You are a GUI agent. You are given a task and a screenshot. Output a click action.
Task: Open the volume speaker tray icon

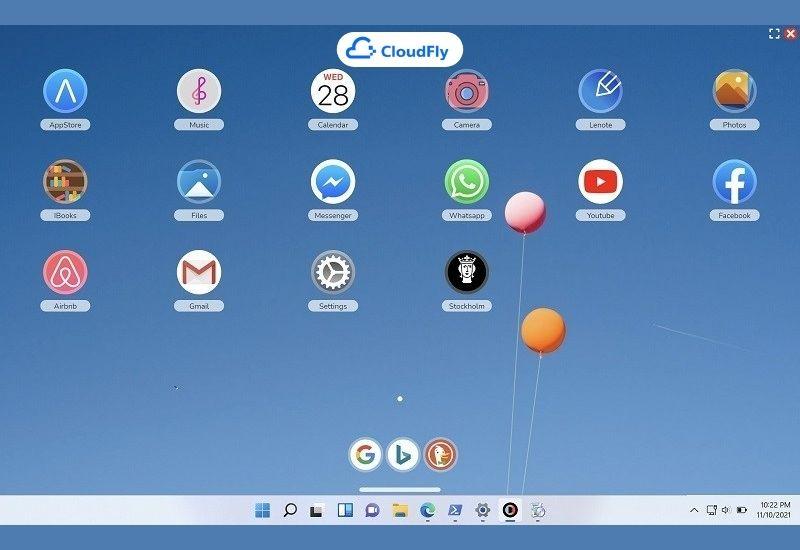click(x=726, y=510)
